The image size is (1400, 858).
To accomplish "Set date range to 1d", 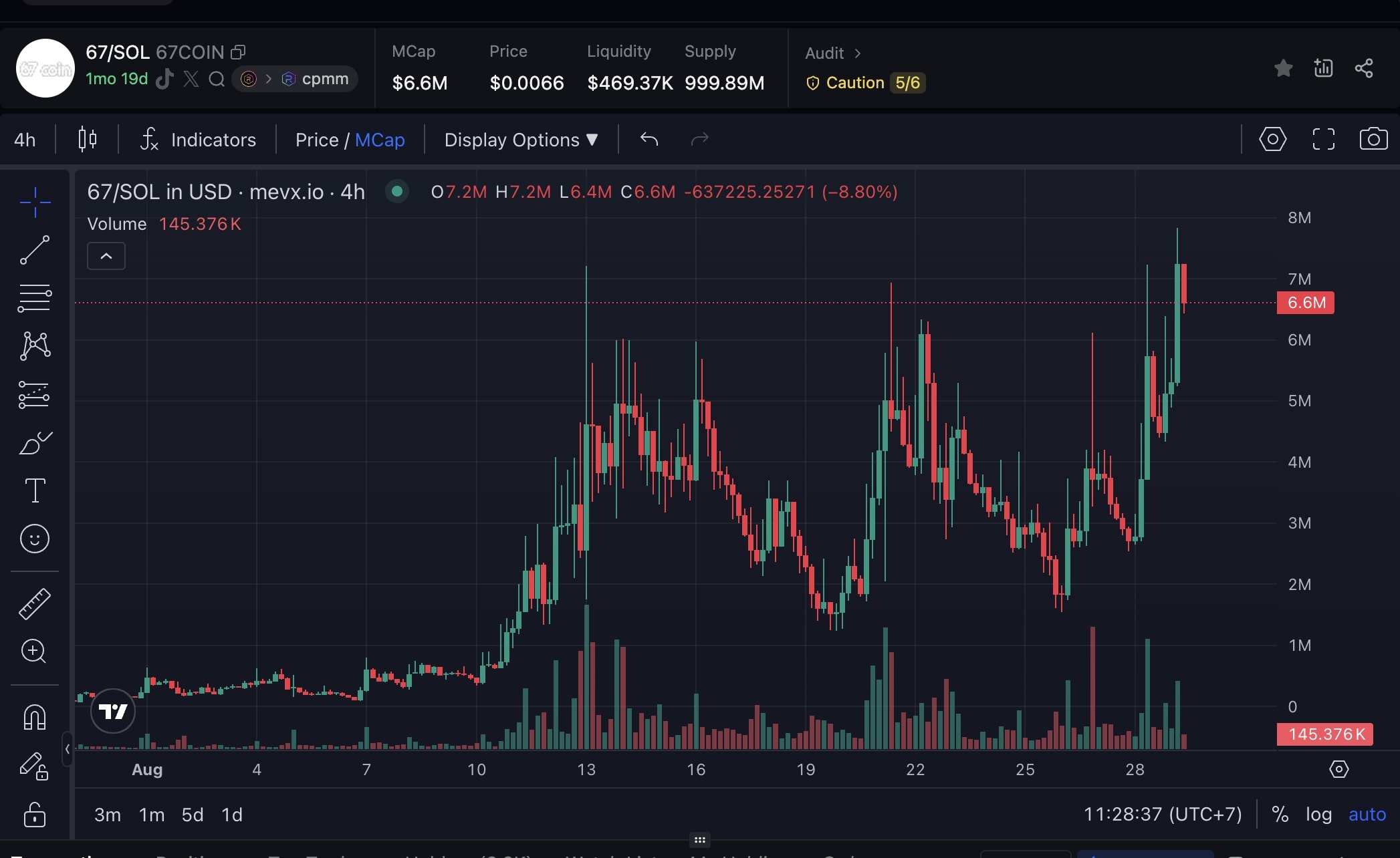I will (x=232, y=815).
